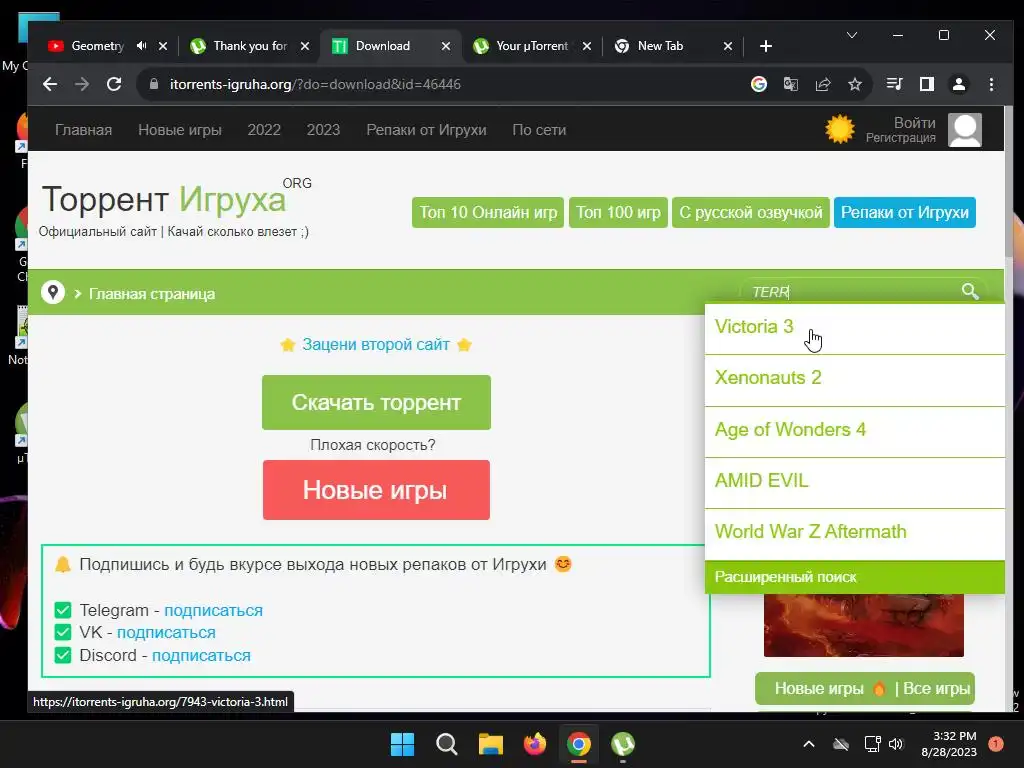The height and width of the screenshot is (768, 1024).
Task: Click the search tabs chevron in title bar
Action: click(x=852, y=35)
